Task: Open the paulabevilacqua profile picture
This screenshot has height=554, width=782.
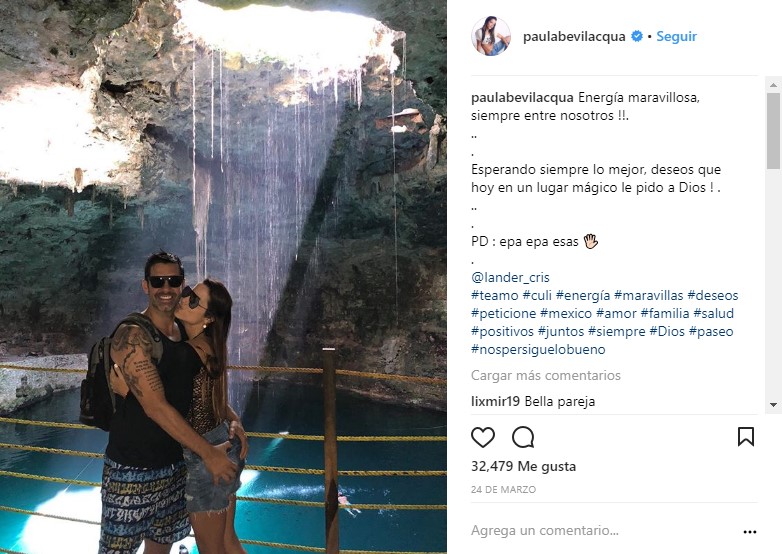Action: pos(491,36)
